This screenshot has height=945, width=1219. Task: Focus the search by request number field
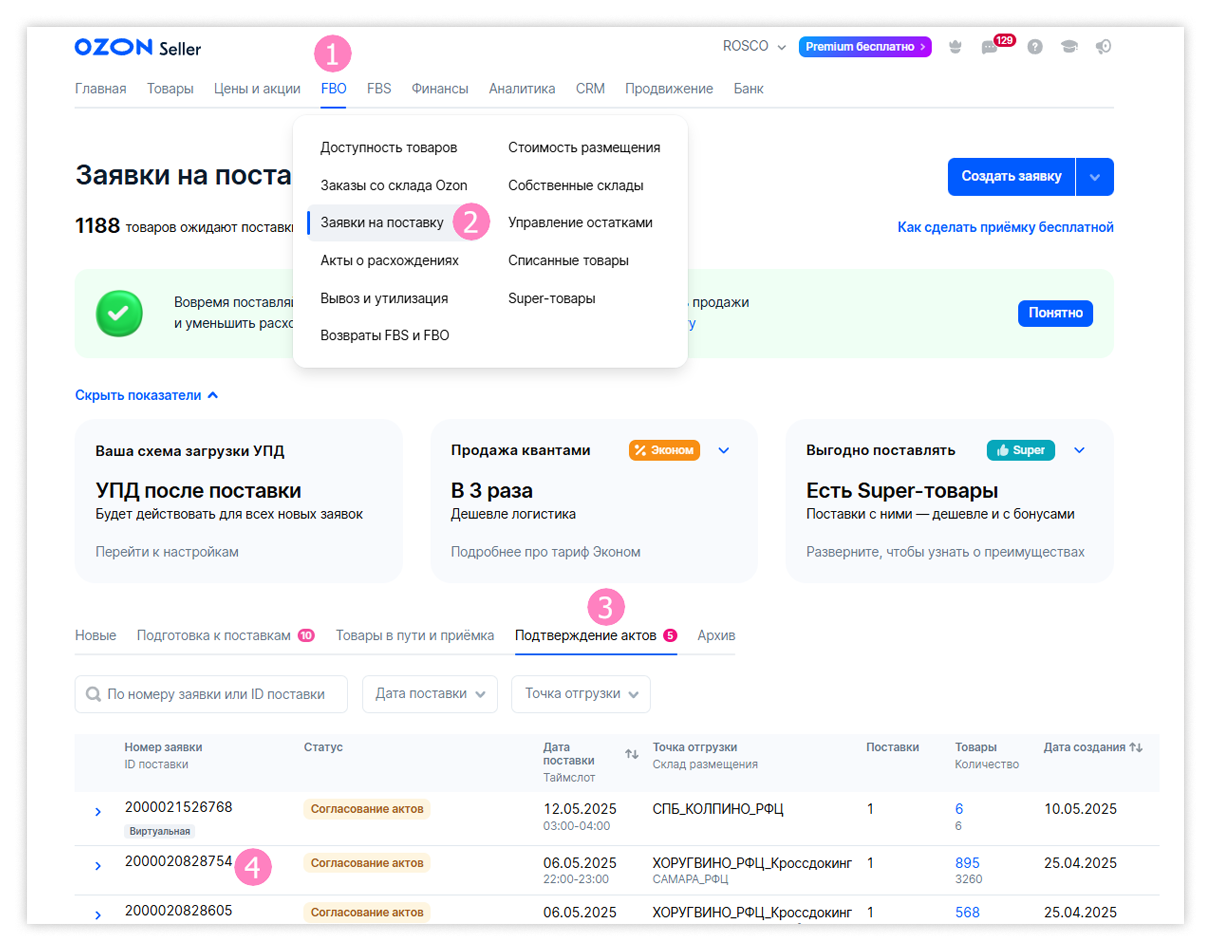click(211, 693)
